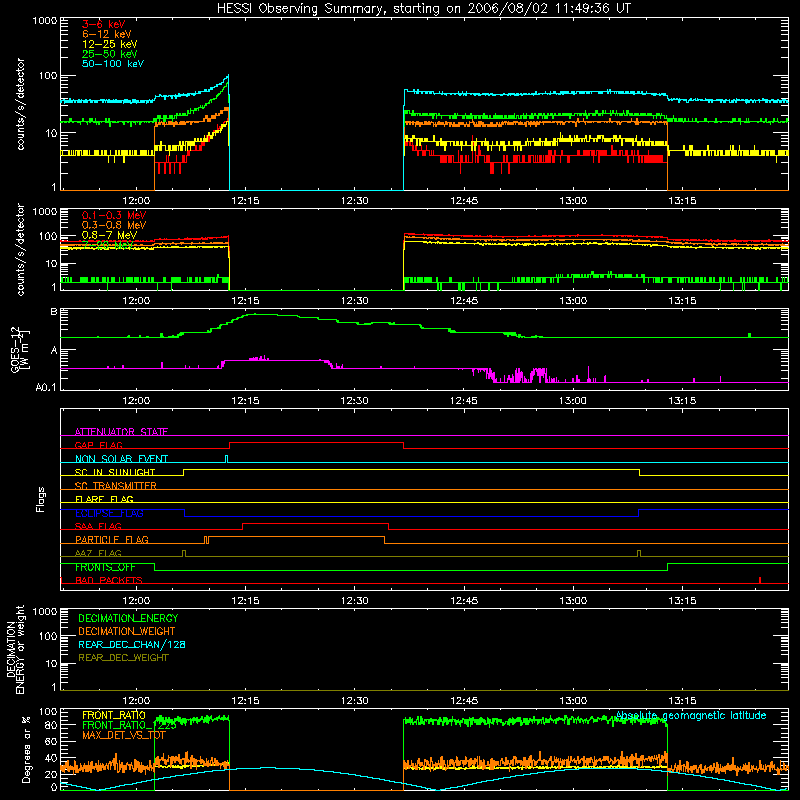Click the REAR_DEC_CHAN/128 legend label

(x=132, y=644)
